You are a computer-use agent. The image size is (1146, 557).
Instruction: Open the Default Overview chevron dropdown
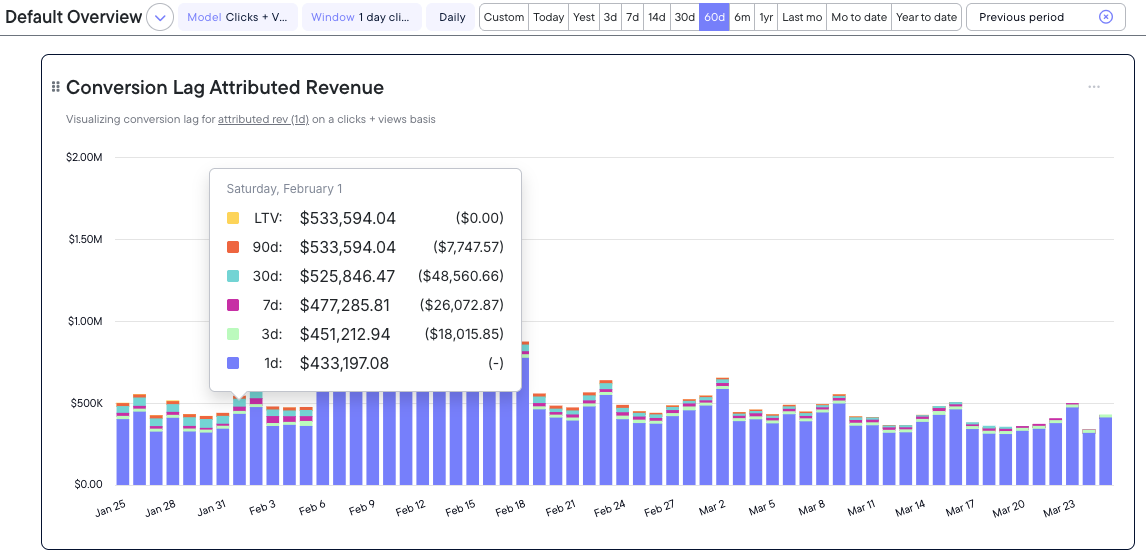[159, 17]
